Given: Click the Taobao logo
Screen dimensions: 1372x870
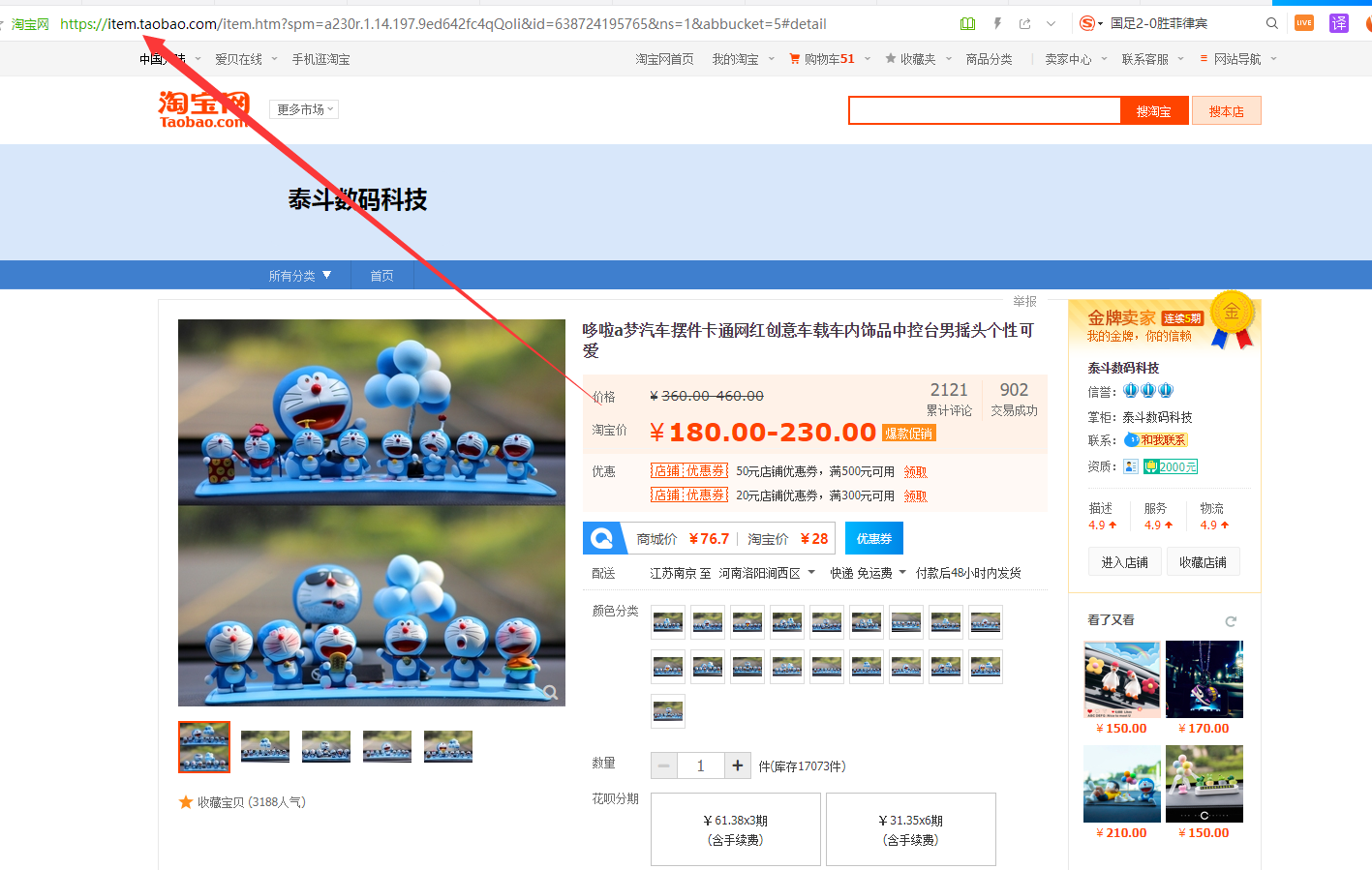Looking at the screenshot, I should point(203,109).
